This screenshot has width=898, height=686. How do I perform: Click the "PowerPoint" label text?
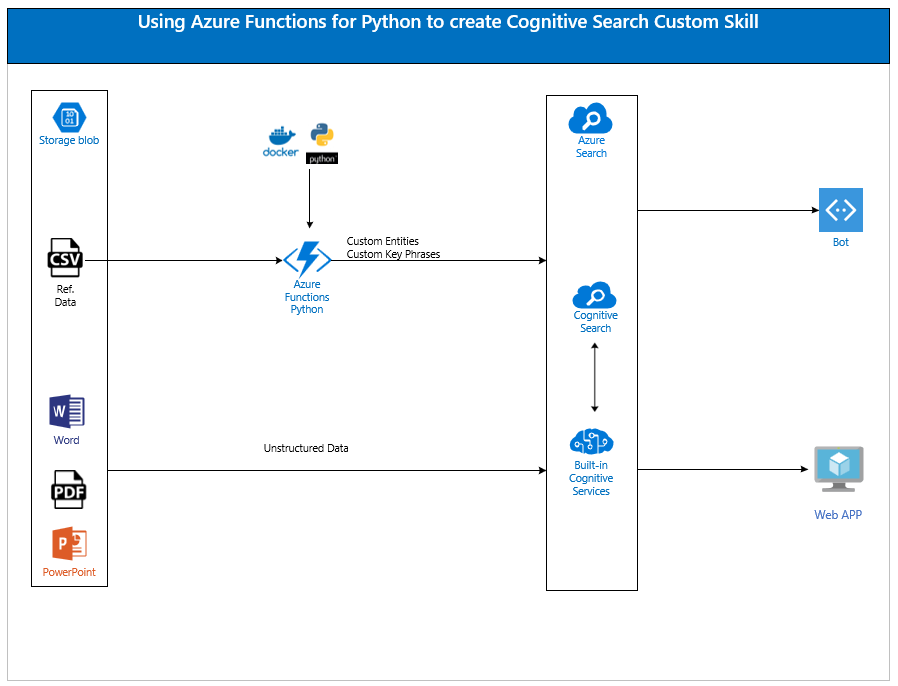coord(69,572)
